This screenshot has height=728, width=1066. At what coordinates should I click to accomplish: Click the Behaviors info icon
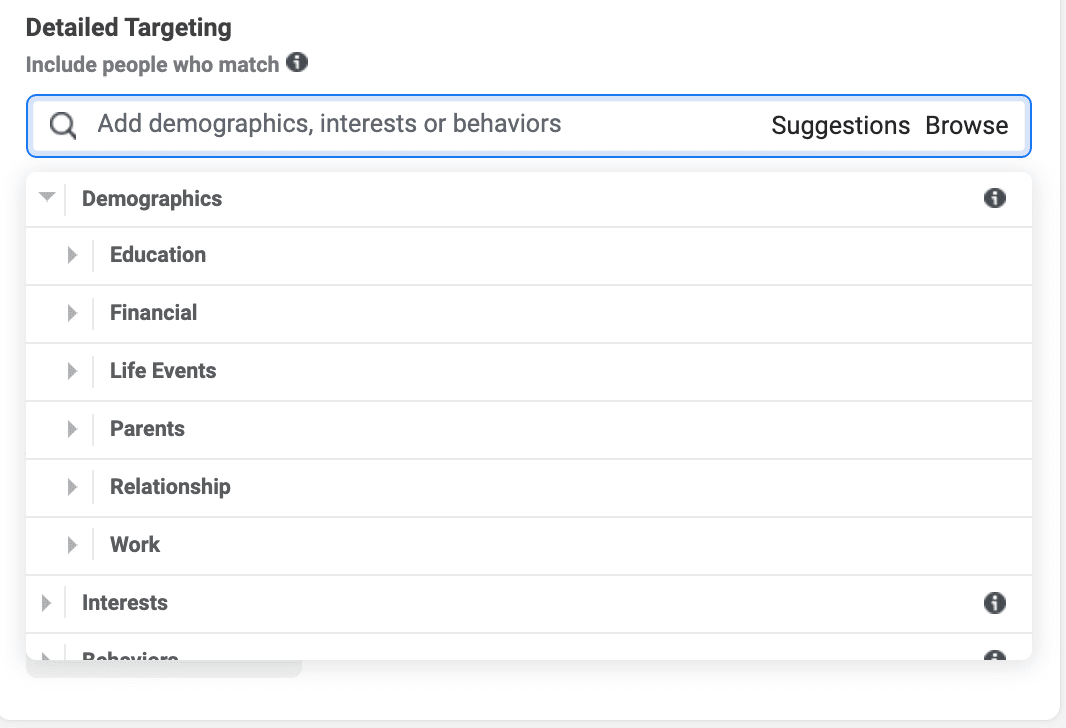994,656
